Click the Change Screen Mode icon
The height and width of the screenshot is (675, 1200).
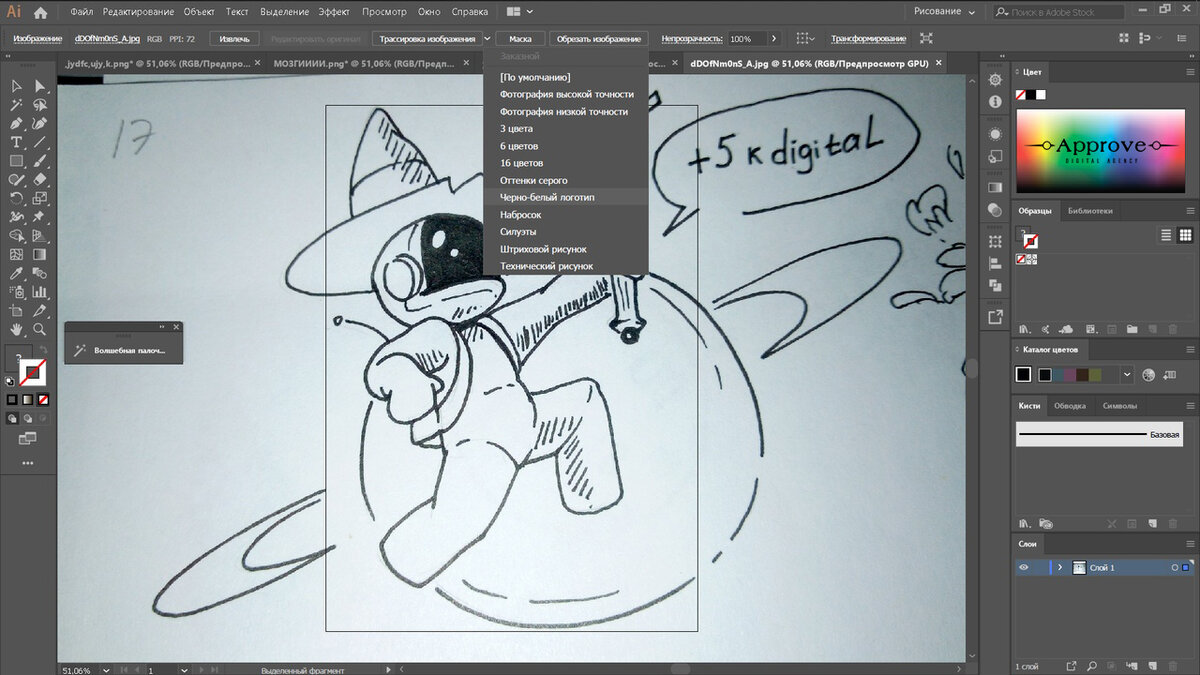tap(27, 438)
